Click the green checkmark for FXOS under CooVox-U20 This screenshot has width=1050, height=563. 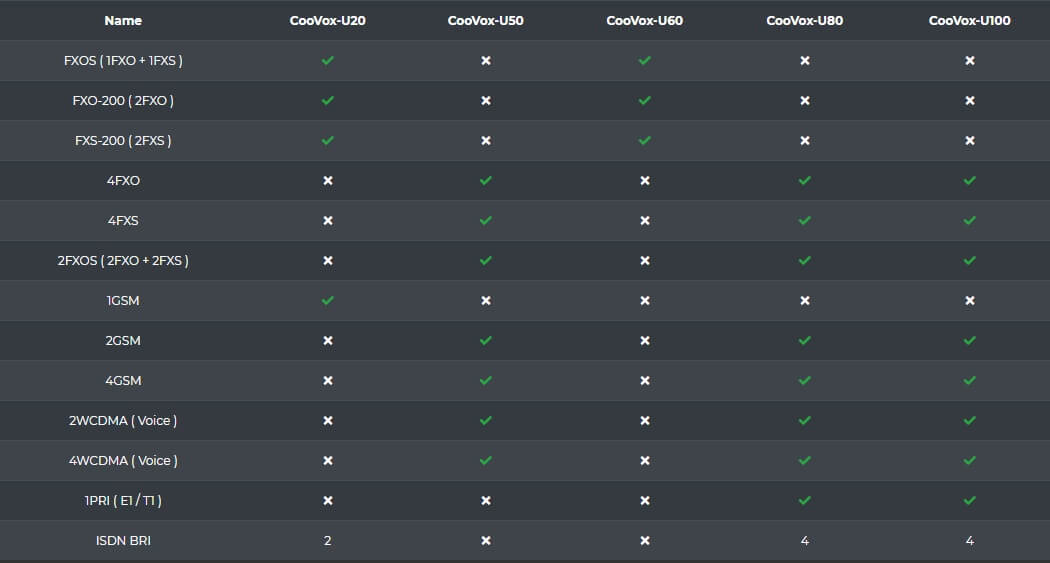[328, 61]
